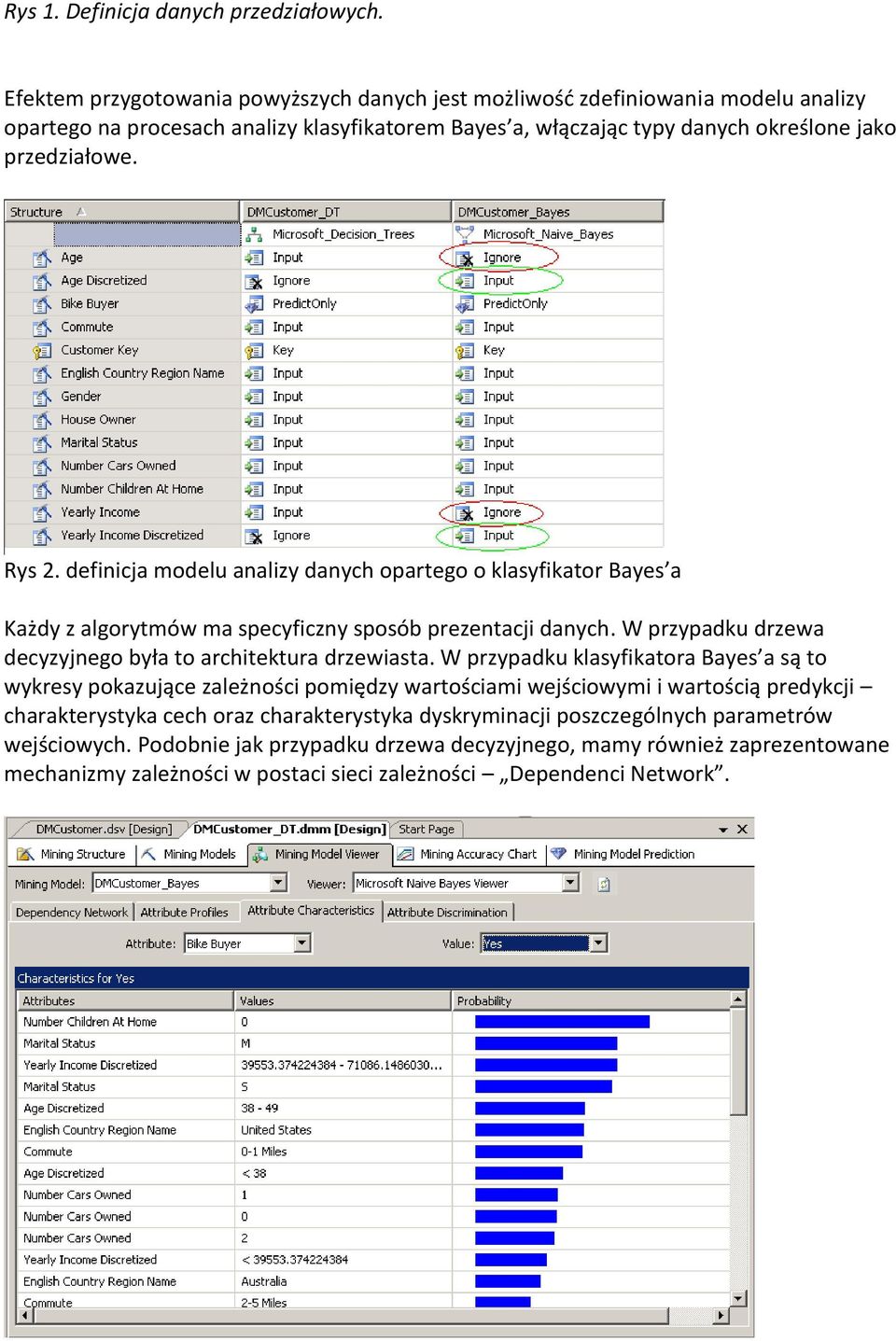The width and height of the screenshot is (896, 1341).
Task: Click the probability bar for Age Discretized < 38
Action: point(519,1173)
